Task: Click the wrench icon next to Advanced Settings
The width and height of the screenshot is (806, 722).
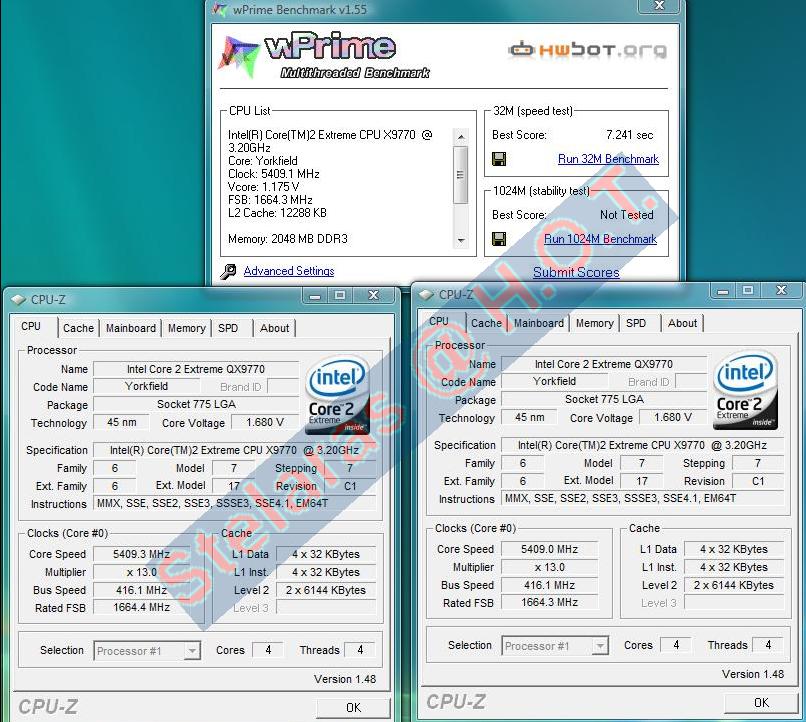Action: [228, 271]
